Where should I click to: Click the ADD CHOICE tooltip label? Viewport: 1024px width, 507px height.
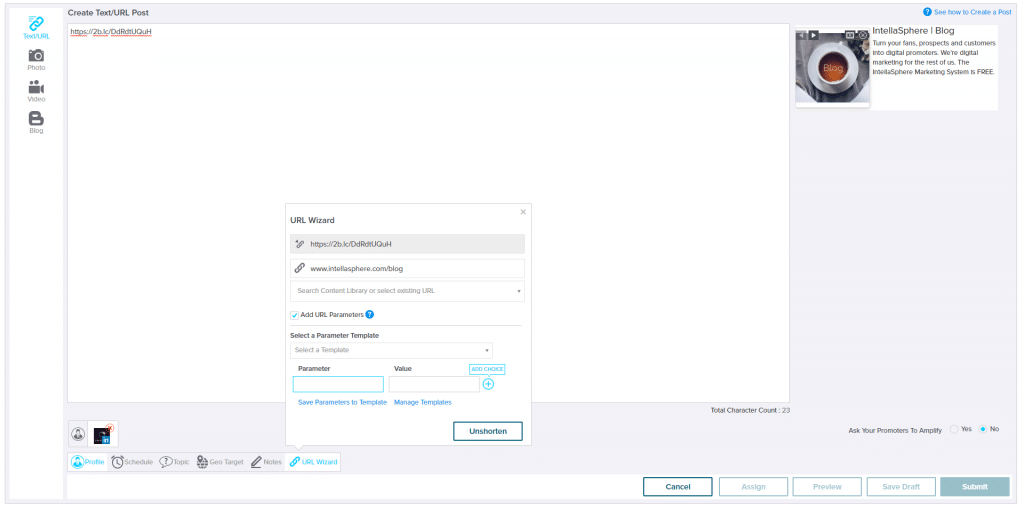[x=487, y=369]
